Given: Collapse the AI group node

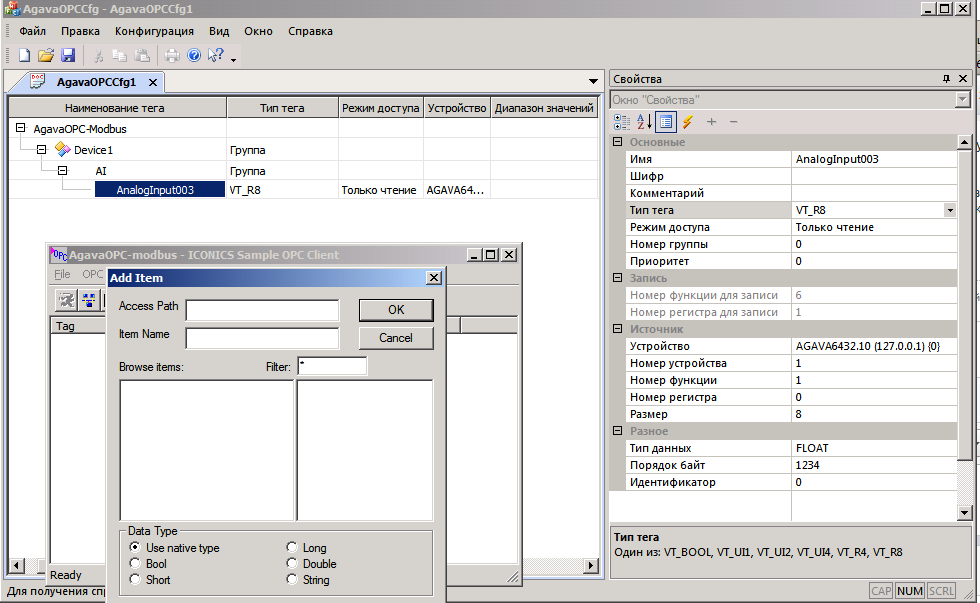Looking at the screenshot, I should tap(62, 170).
